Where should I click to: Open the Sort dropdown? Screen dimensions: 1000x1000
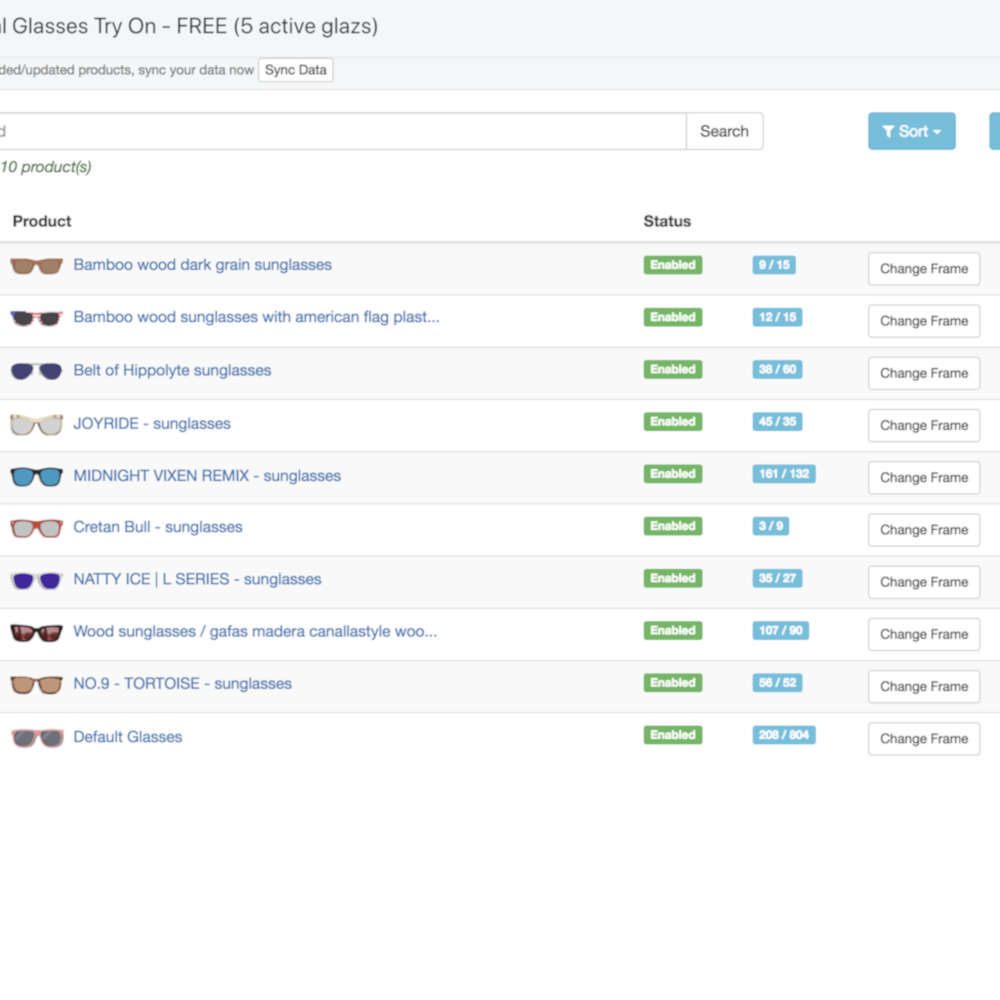tap(911, 131)
